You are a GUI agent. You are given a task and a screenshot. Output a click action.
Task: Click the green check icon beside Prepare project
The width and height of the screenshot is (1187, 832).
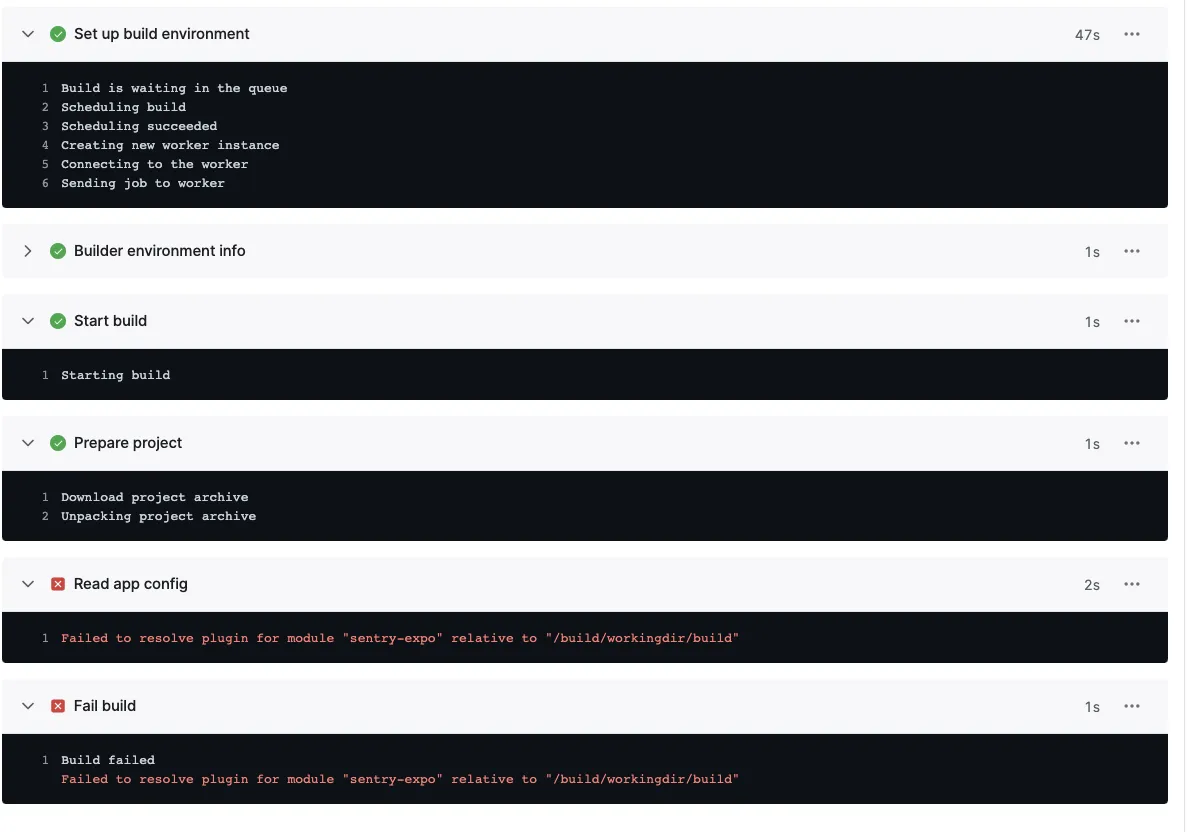coord(58,443)
